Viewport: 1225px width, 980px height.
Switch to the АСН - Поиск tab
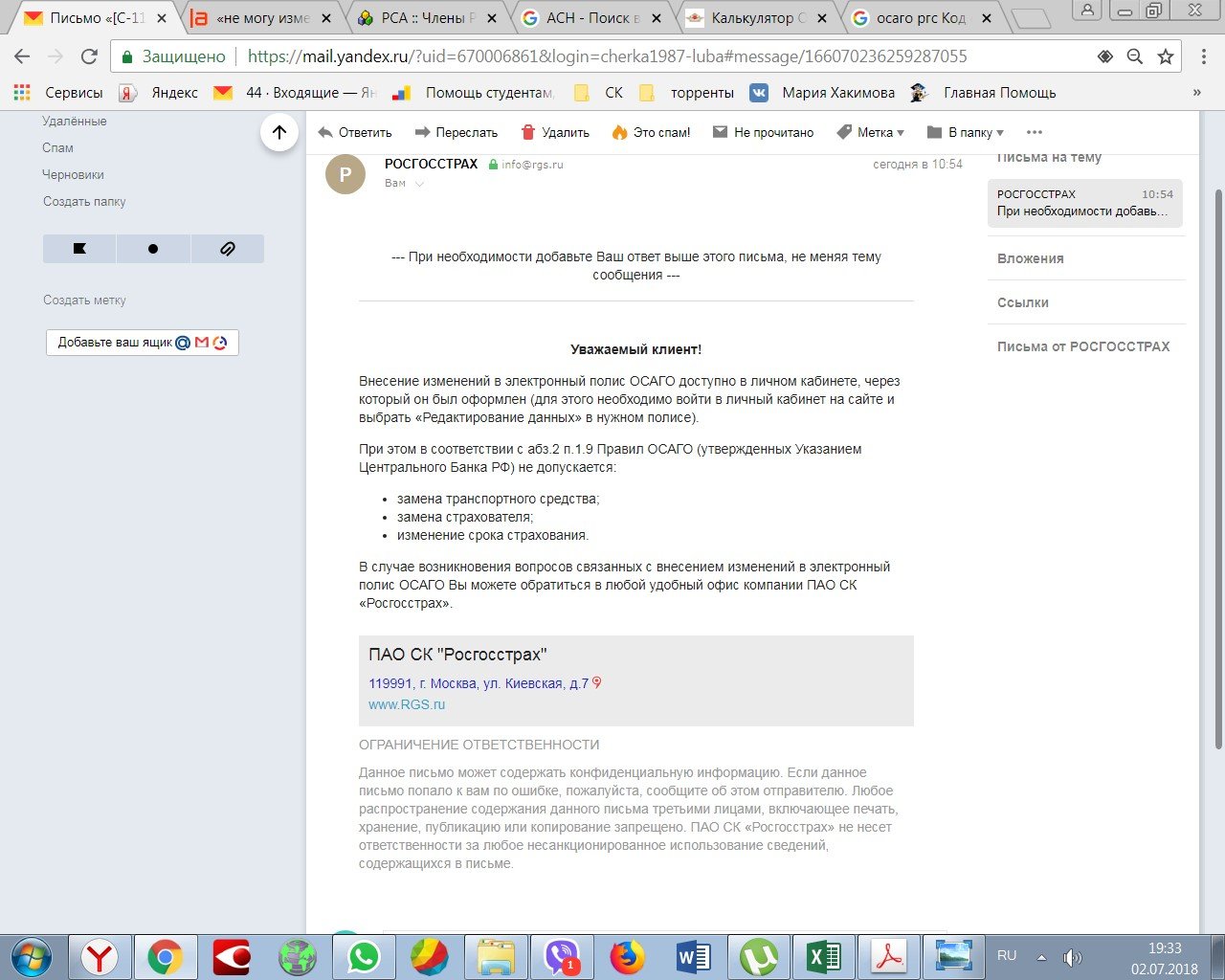[x=593, y=18]
